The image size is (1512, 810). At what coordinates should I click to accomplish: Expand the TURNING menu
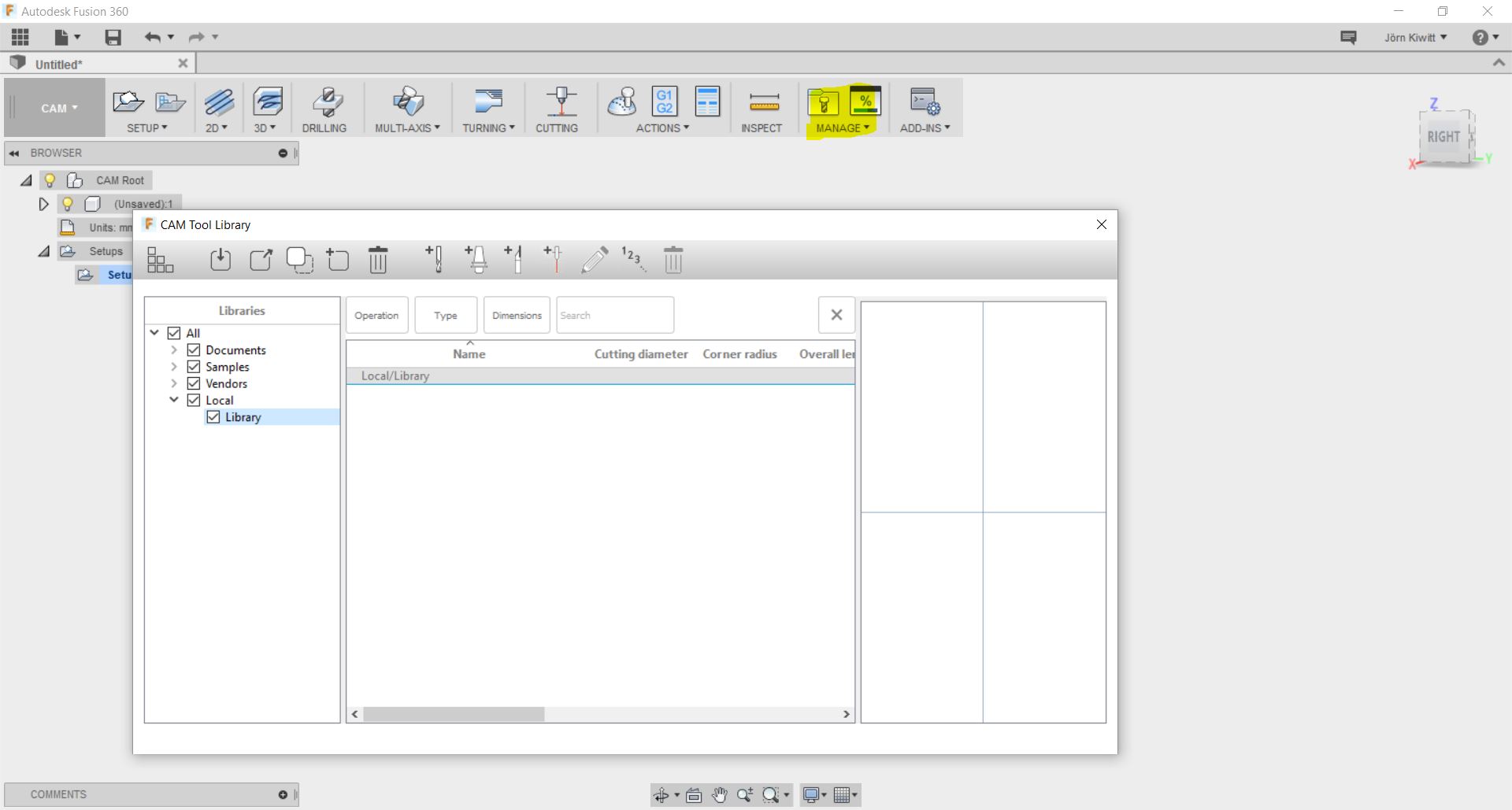[488, 128]
